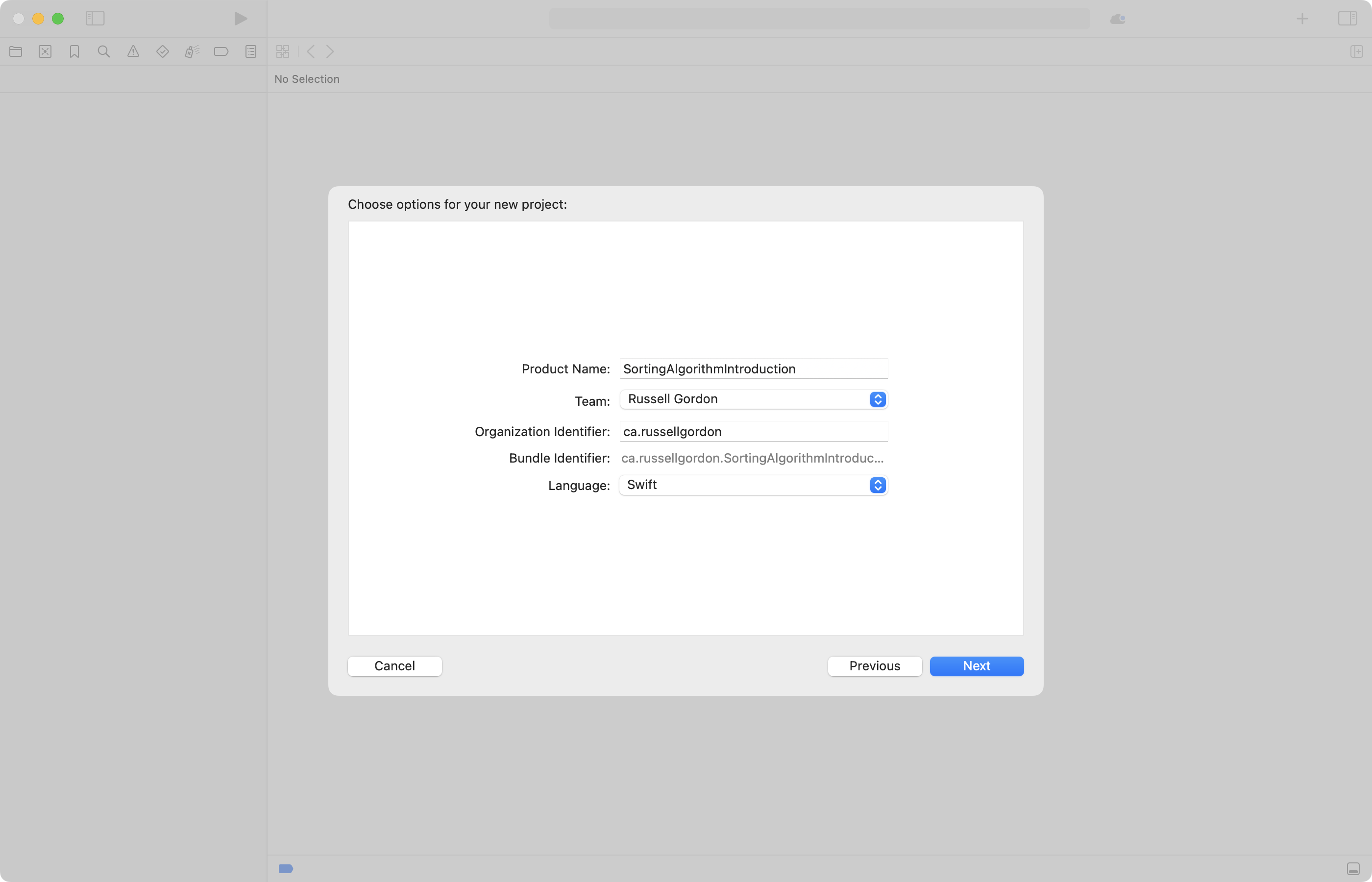Show the Bookmark navigator

[74, 51]
